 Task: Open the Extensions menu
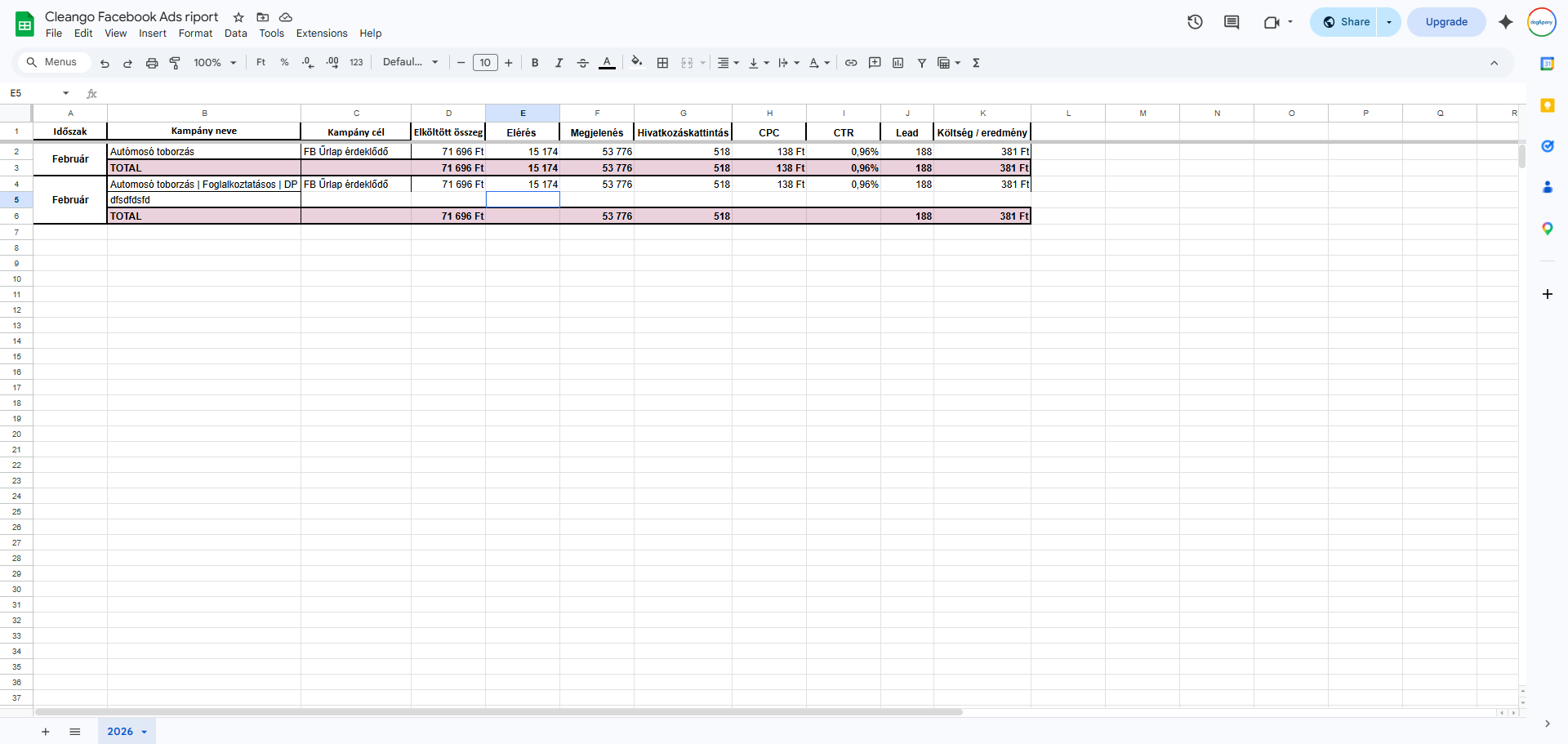[x=322, y=33]
